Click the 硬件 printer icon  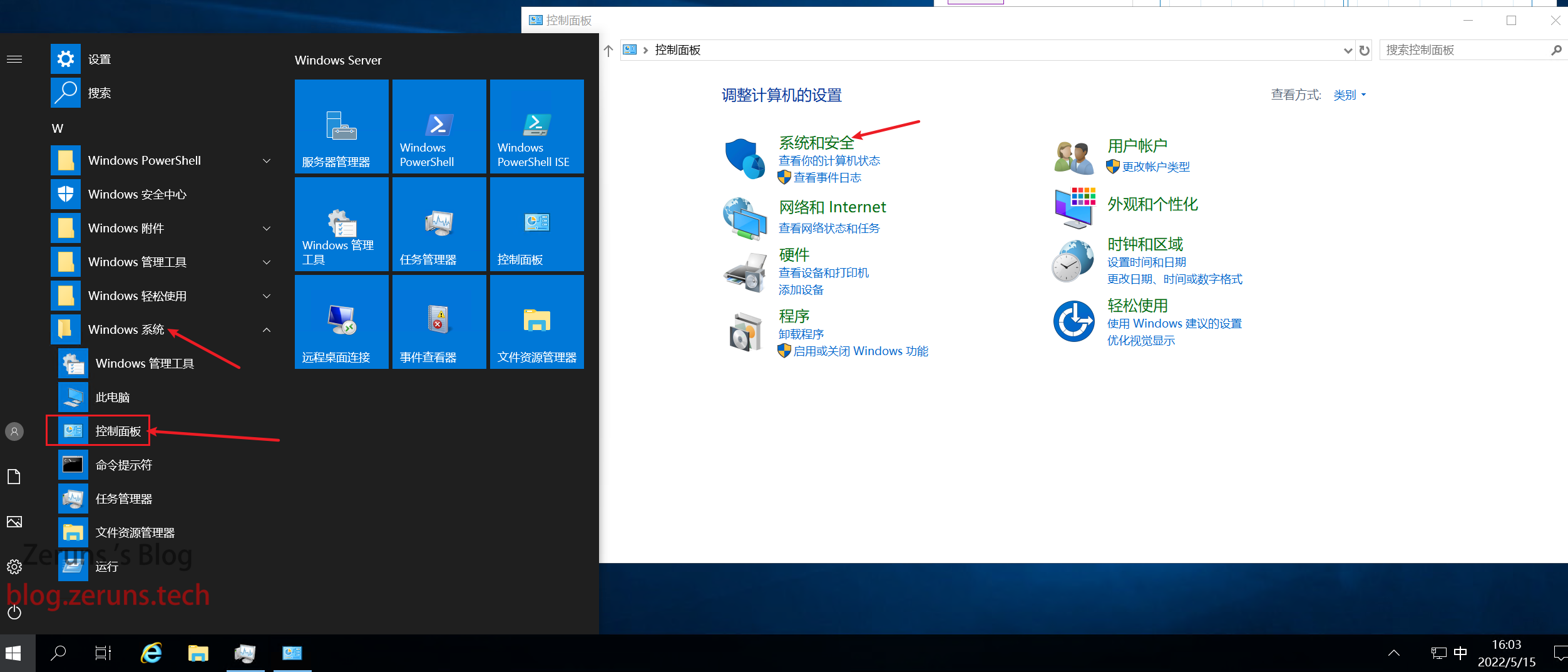coord(745,272)
